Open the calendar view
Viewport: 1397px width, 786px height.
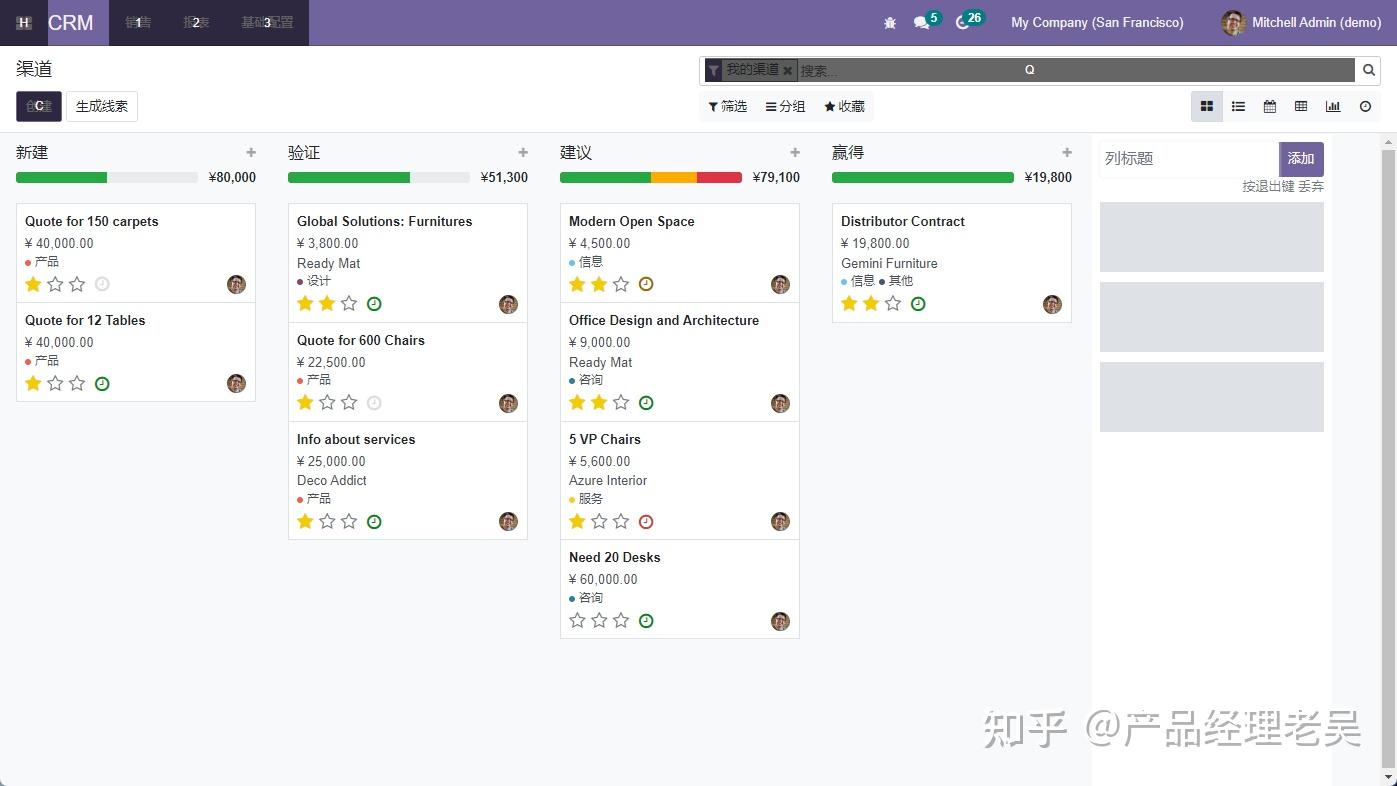tap(1270, 106)
